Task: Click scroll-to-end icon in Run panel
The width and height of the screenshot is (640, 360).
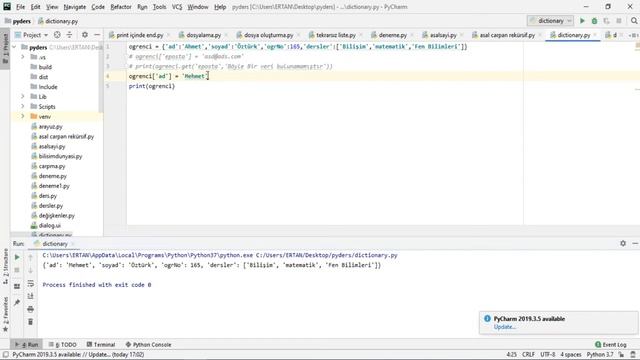Action: pyautogui.click(x=31, y=296)
